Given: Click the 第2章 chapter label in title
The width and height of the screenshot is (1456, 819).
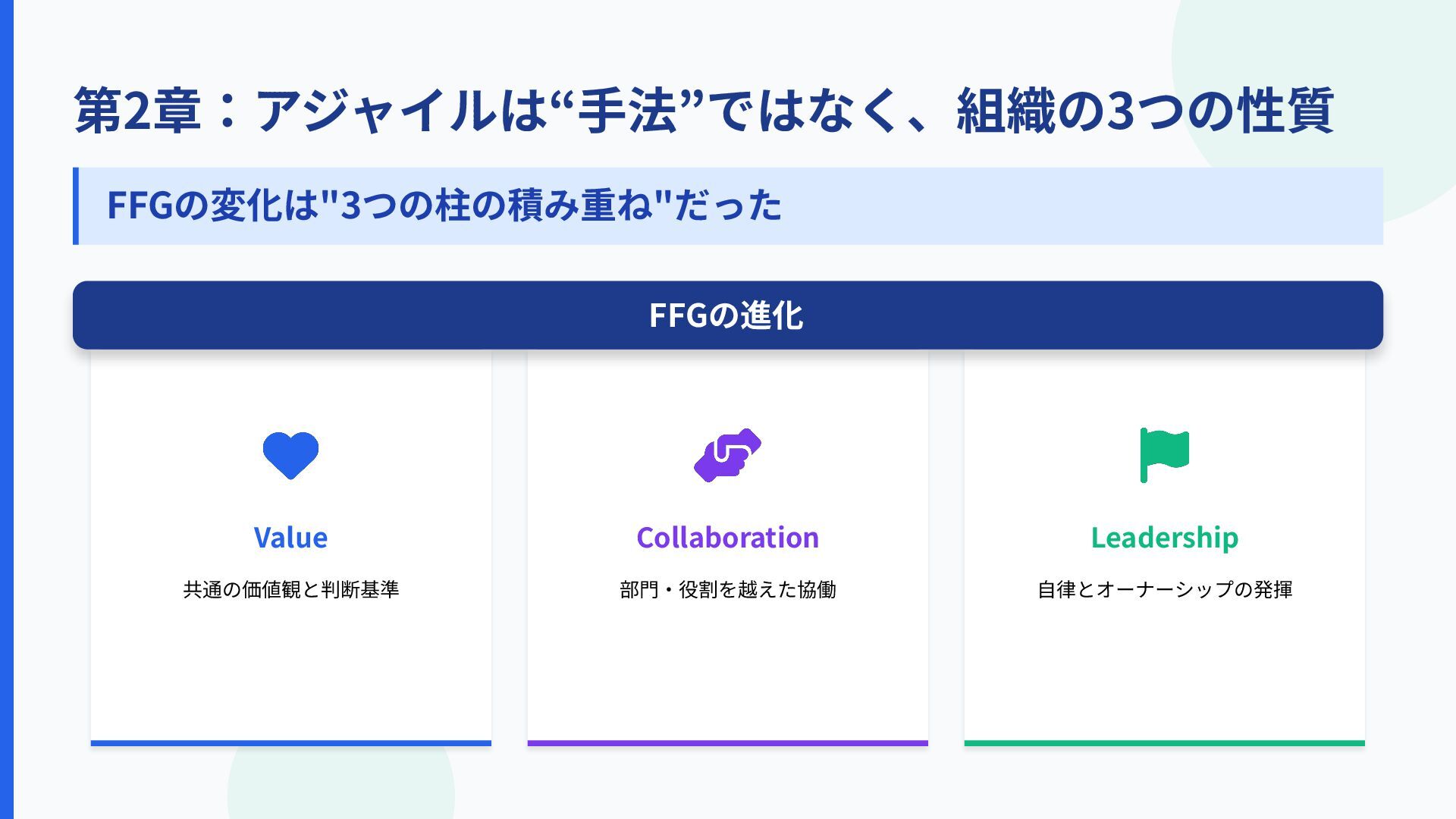Looking at the screenshot, I should (x=137, y=111).
